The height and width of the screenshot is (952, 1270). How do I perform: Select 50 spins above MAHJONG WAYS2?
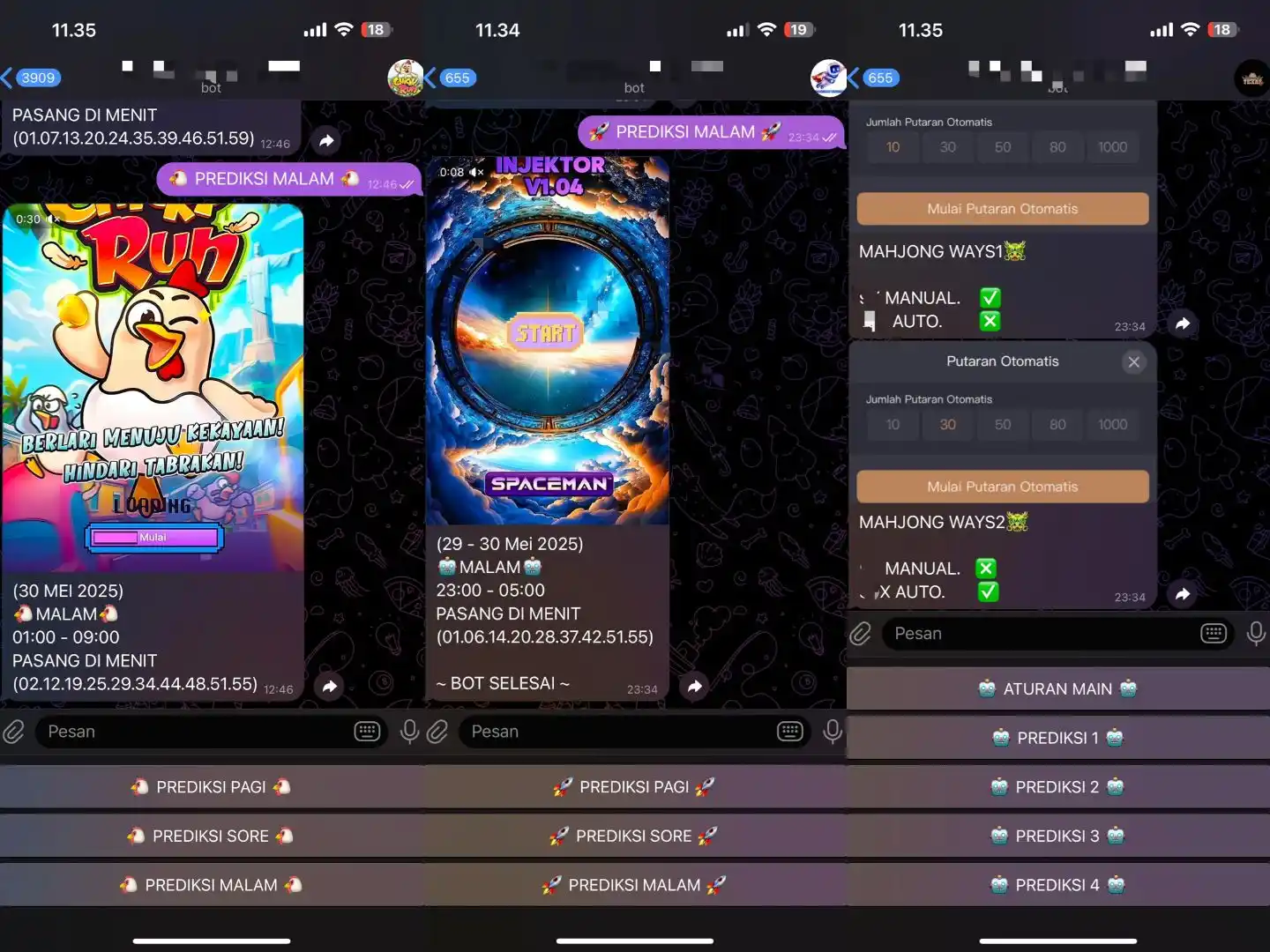(1003, 425)
